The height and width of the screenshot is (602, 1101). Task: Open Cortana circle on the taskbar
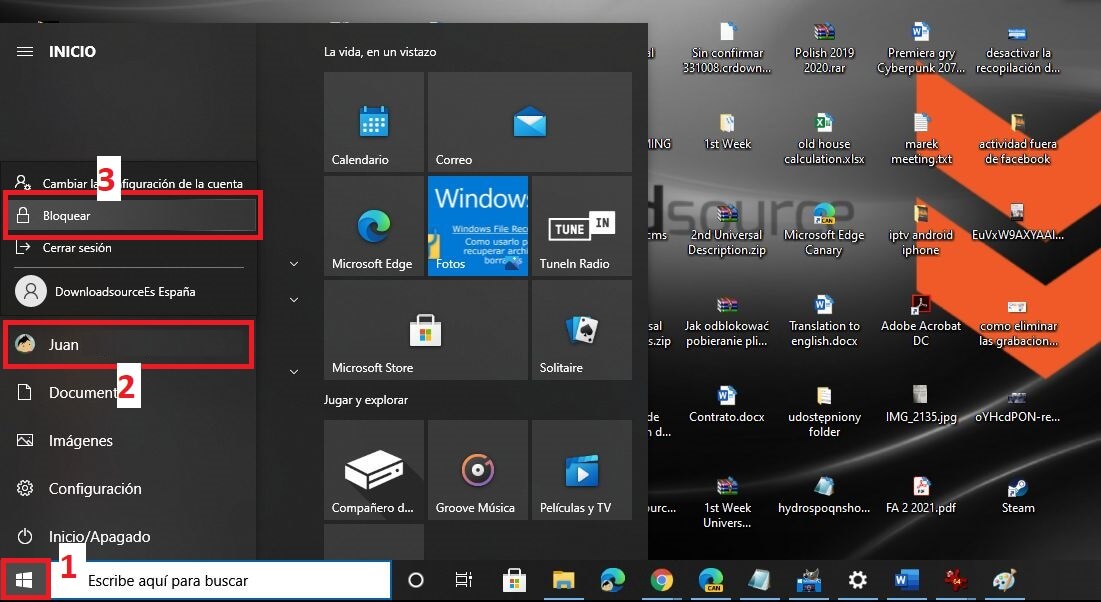416,580
